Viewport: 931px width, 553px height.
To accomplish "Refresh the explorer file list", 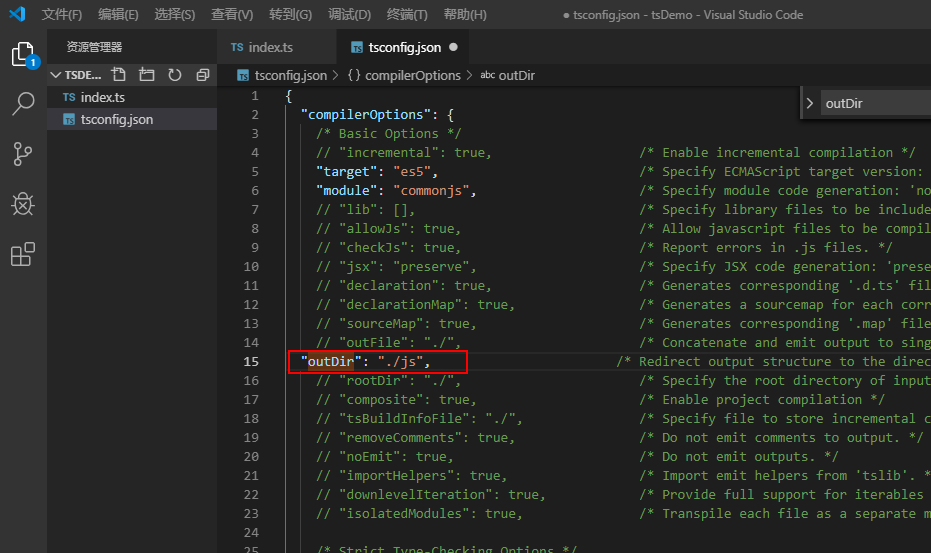I will [x=174, y=75].
